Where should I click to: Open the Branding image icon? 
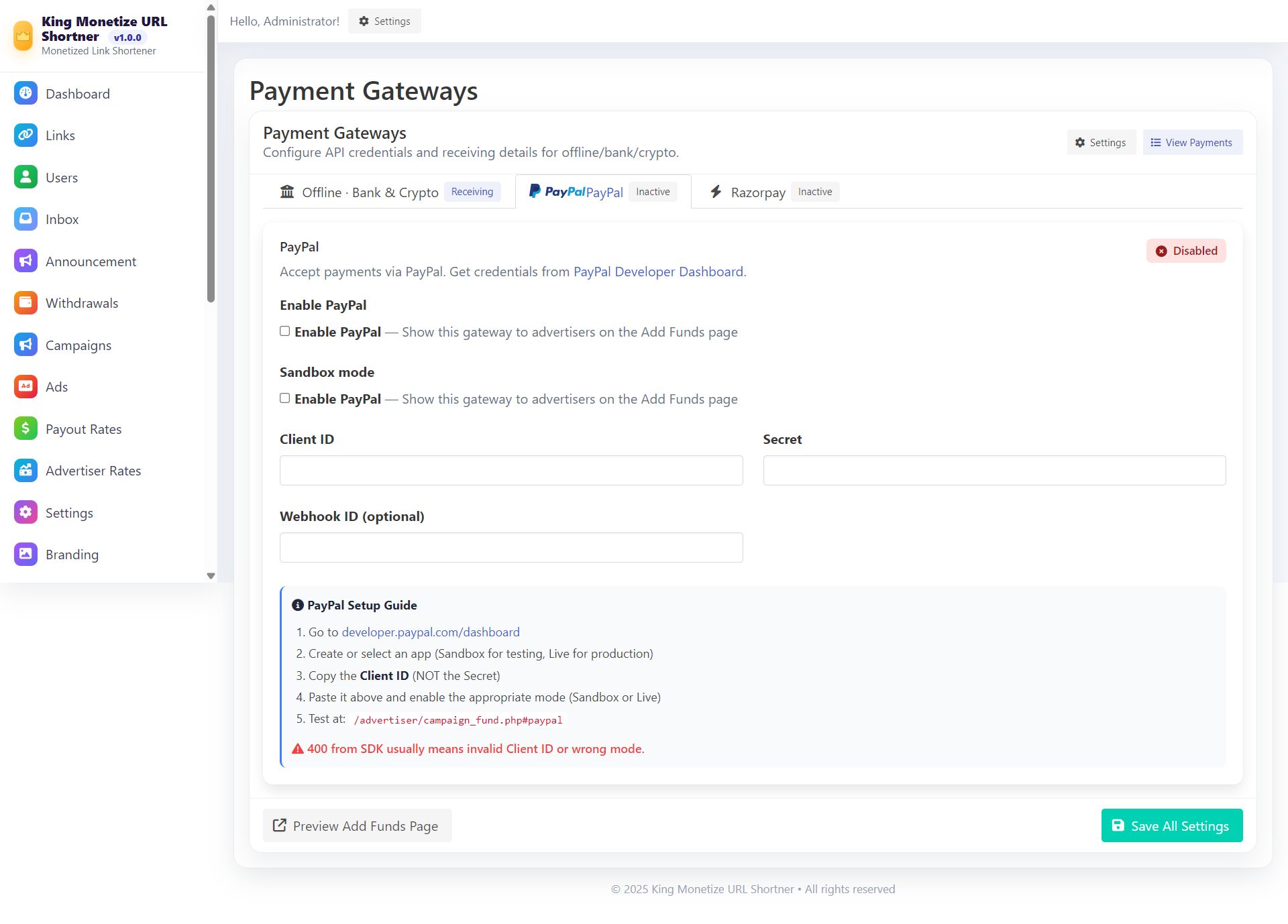pyautogui.click(x=25, y=554)
